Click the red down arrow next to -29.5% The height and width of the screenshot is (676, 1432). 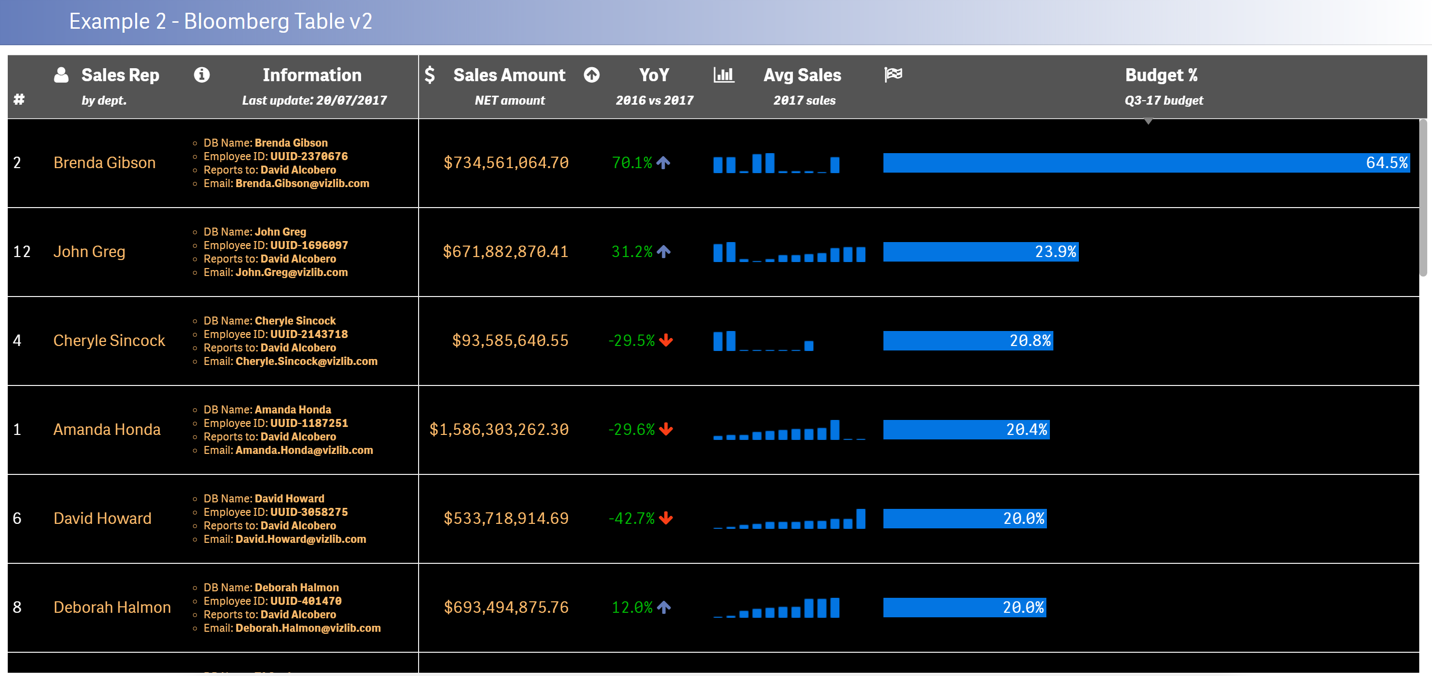[x=666, y=341]
